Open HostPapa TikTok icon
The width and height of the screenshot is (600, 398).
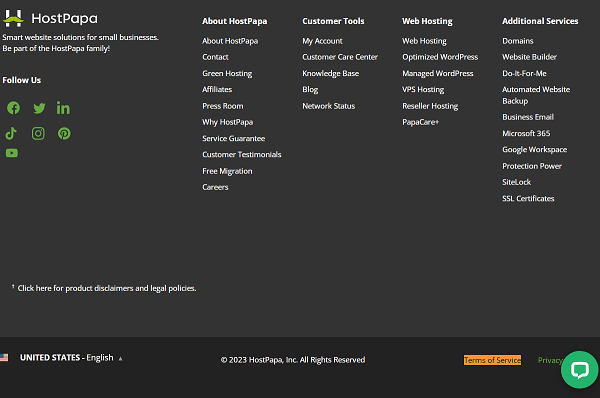(11, 133)
